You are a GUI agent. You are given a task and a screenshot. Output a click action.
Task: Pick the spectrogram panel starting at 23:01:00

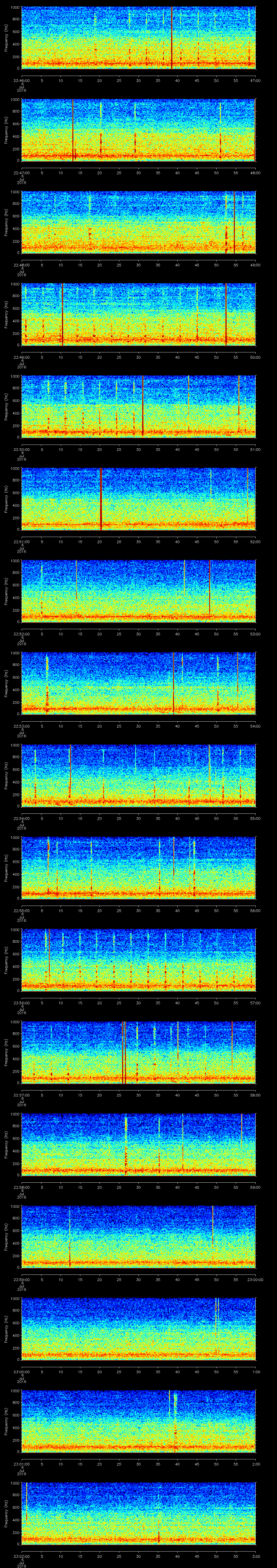[x=139, y=1421]
